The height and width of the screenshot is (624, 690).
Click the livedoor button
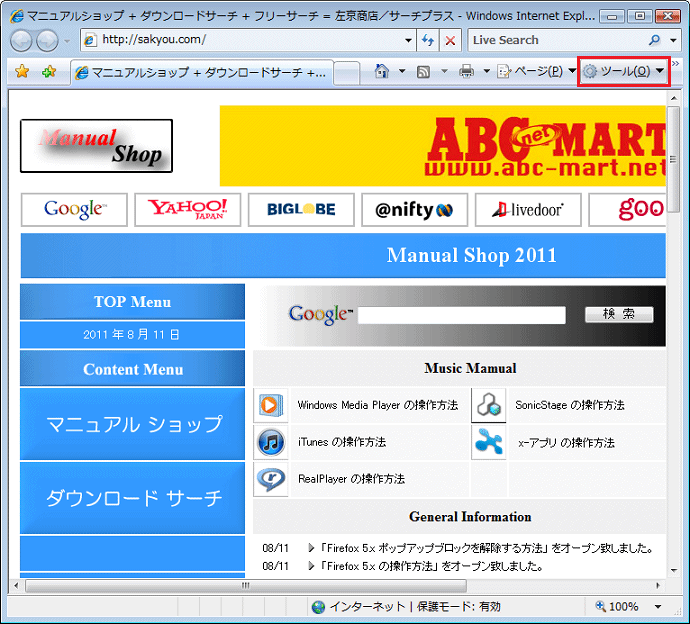click(528, 209)
